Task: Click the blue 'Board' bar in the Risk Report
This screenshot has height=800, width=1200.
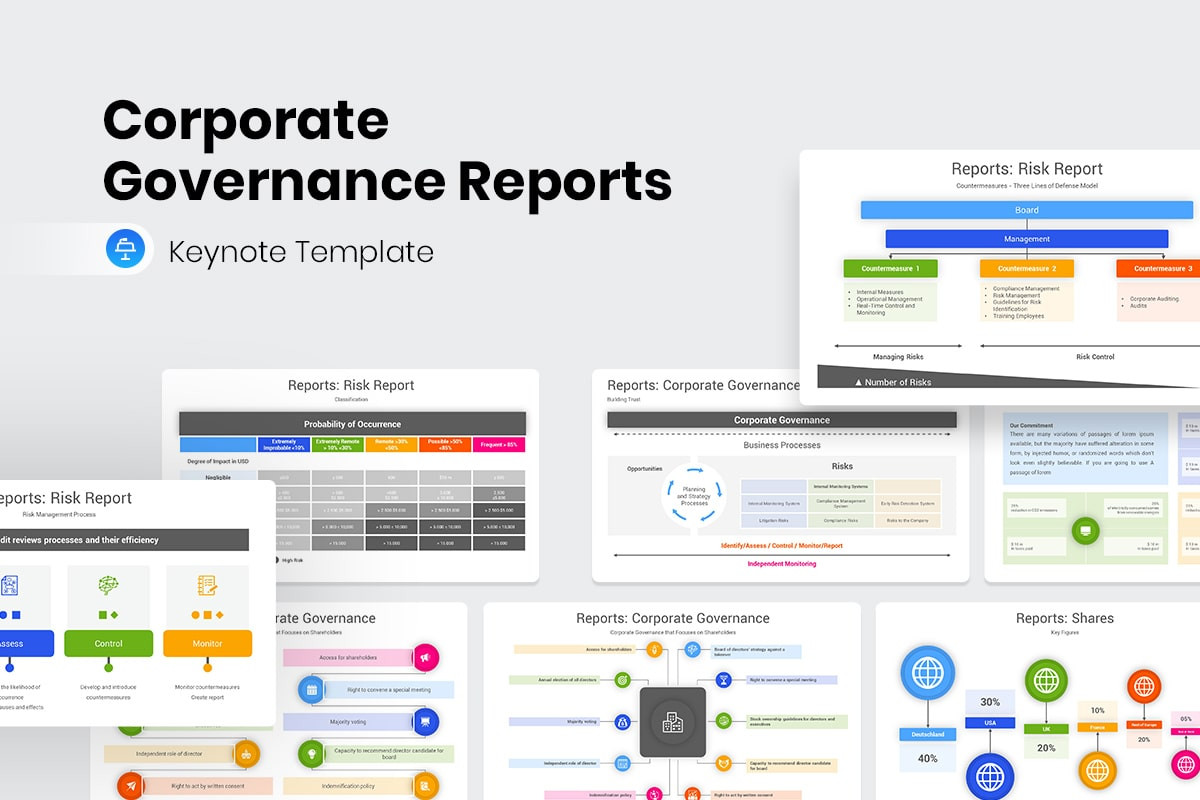Action: pyautogui.click(x=1026, y=209)
